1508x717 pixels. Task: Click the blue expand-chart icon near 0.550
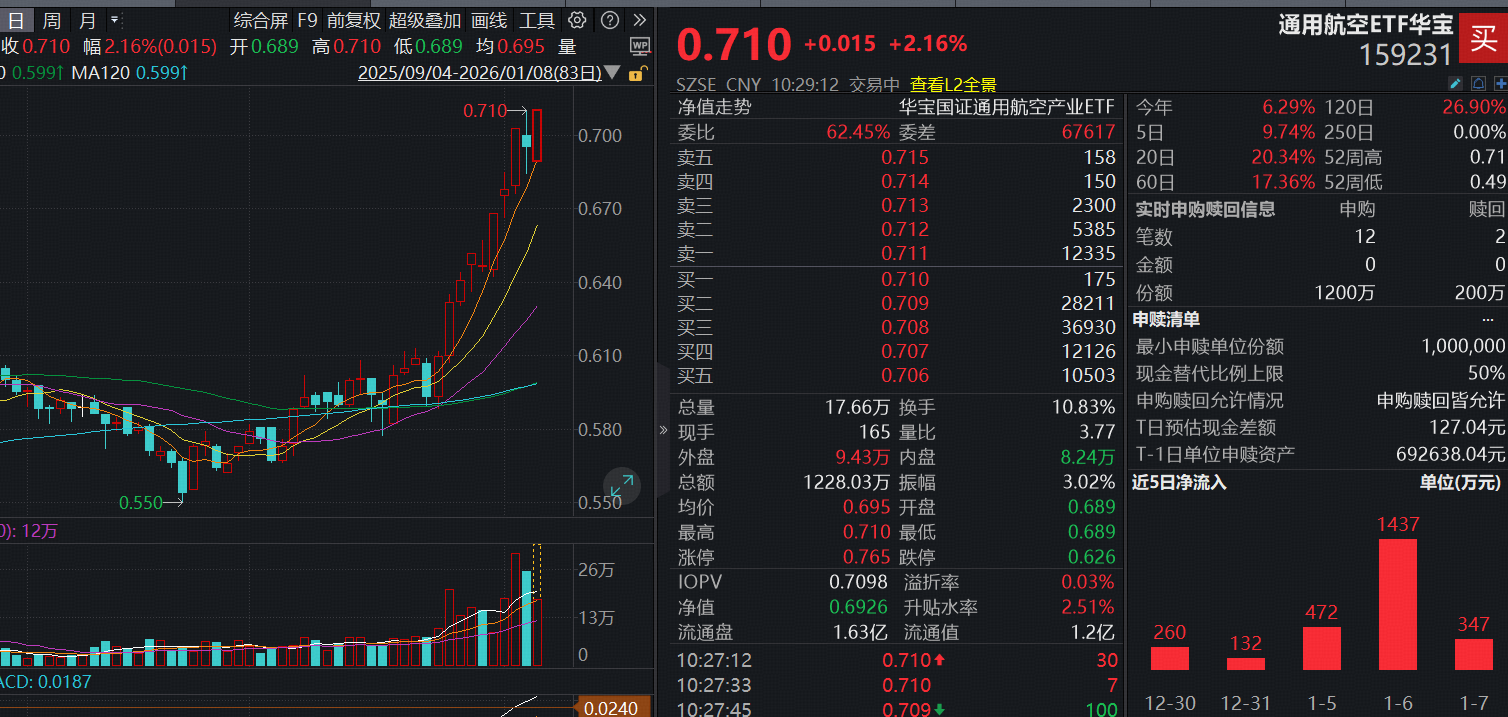(x=622, y=483)
